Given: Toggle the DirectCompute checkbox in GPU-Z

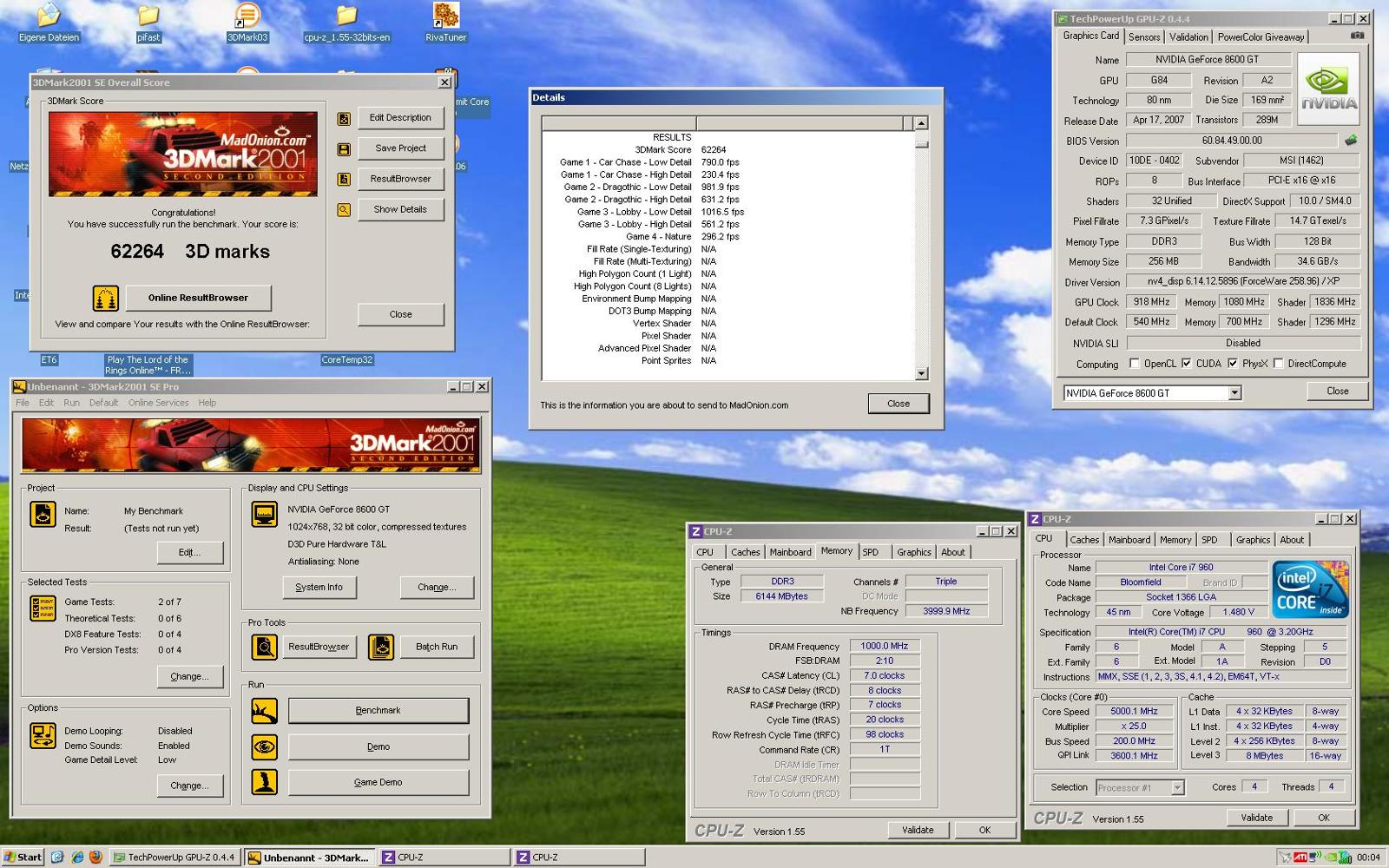Looking at the screenshot, I should 1278,364.
